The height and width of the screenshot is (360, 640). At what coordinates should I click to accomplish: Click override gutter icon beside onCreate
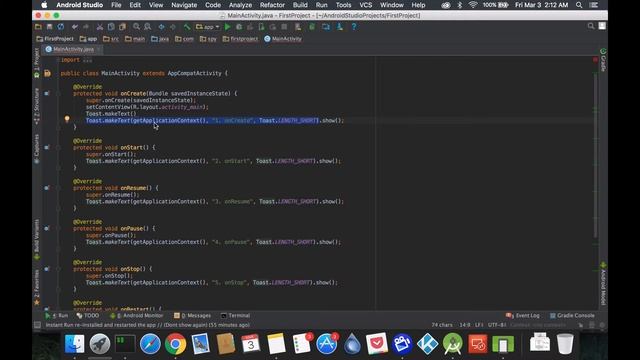point(47,93)
